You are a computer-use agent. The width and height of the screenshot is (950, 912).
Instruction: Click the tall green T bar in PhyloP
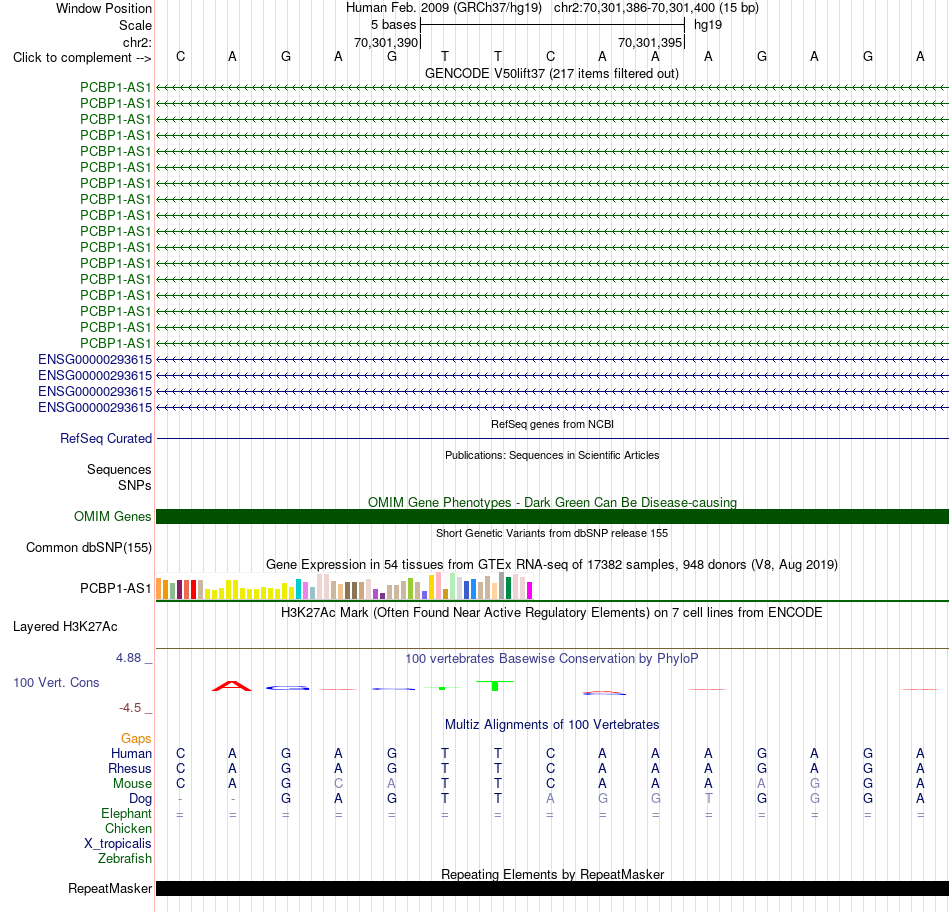point(495,685)
